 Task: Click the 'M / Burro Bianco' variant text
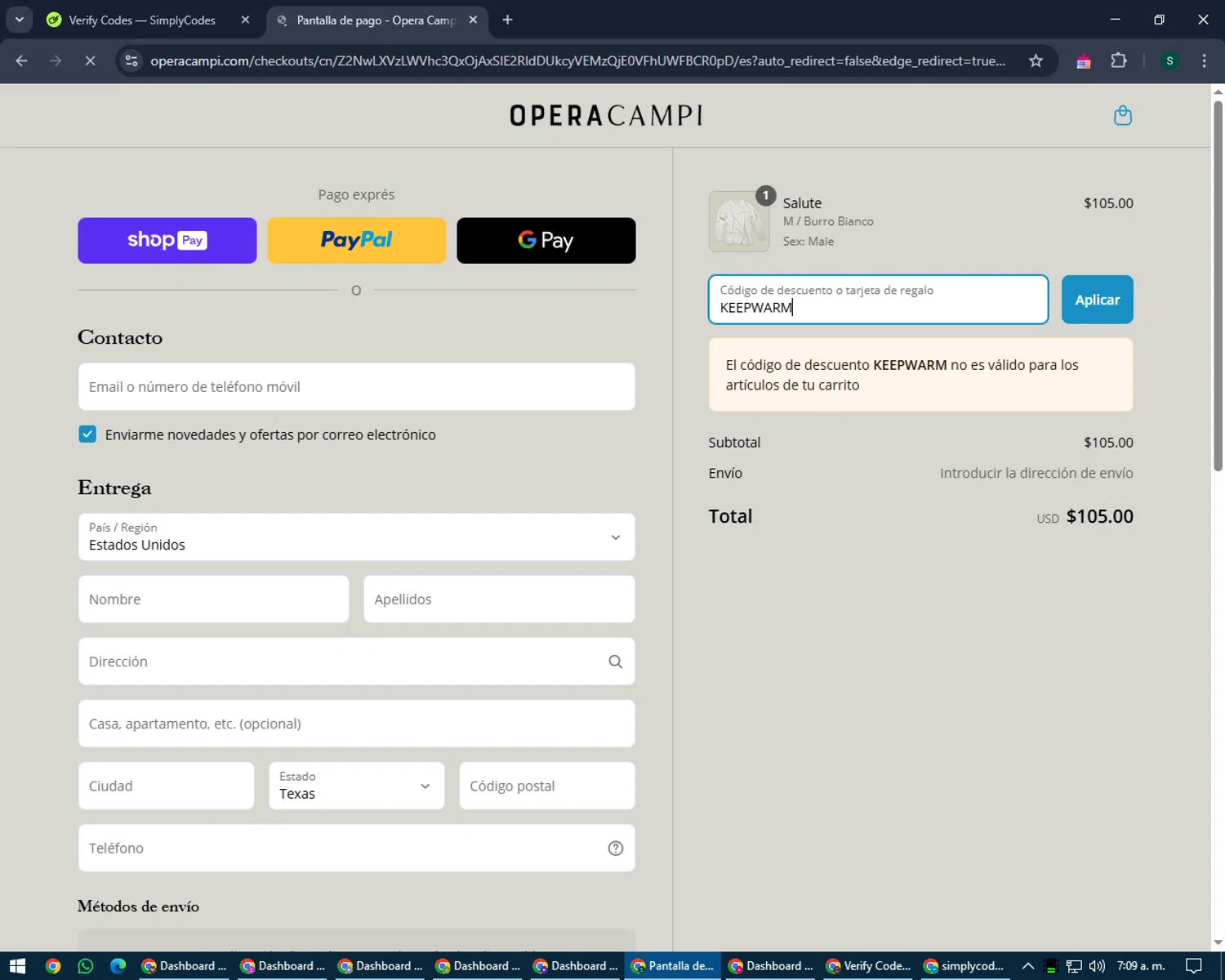pyautogui.click(x=828, y=221)
